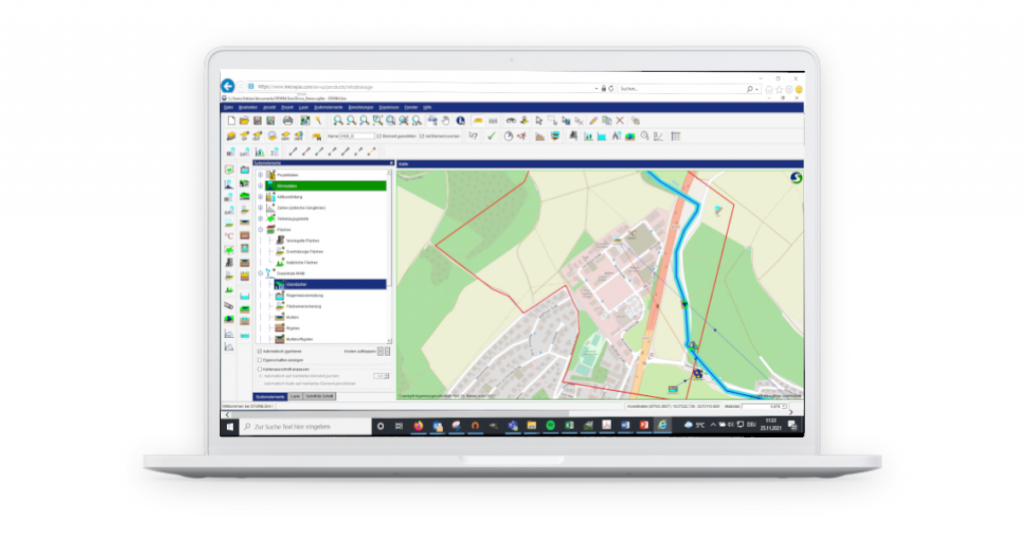Open a project with the folder icon
1024x536 pixels.
tap(244, 121)
